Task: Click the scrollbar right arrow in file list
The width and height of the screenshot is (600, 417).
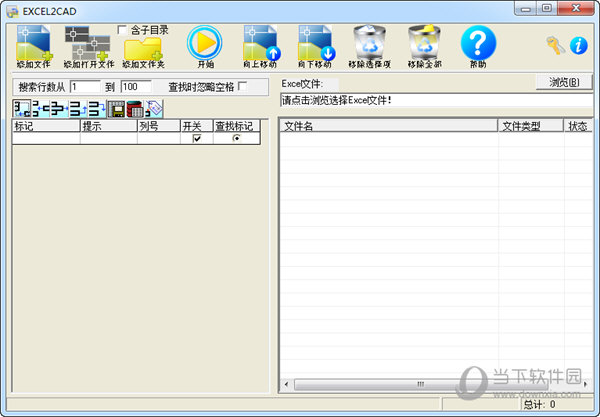Action: pyautogui.click(x=586, y=384)
